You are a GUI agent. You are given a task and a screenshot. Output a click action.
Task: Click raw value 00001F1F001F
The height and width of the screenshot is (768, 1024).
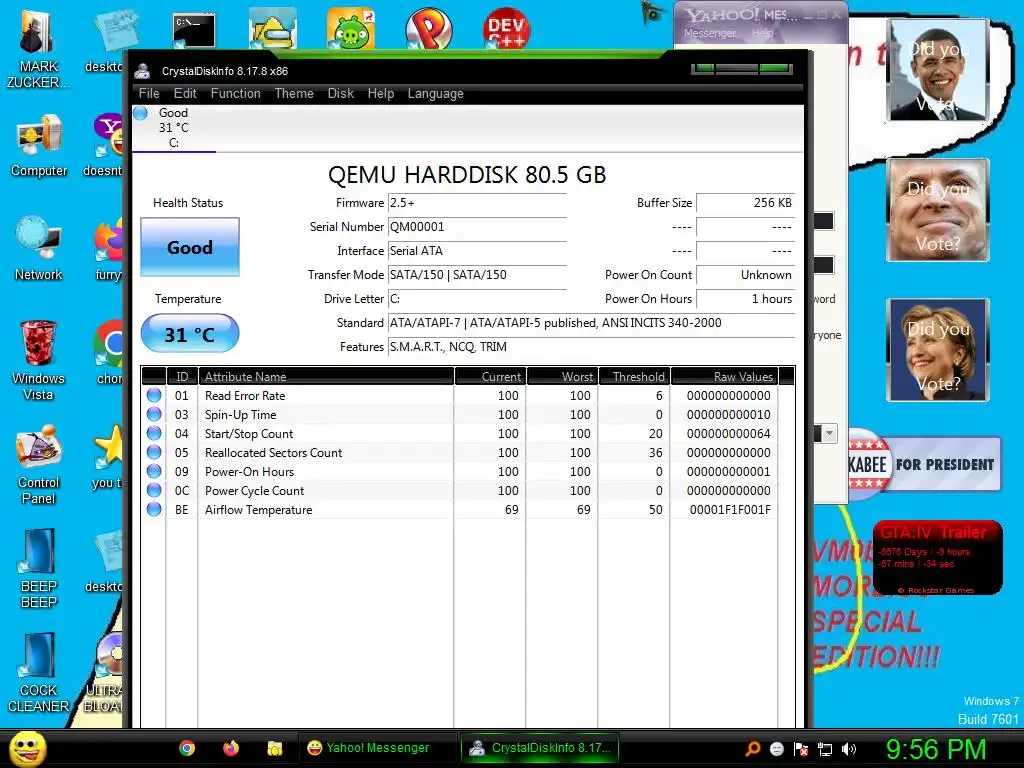point(729,509)
